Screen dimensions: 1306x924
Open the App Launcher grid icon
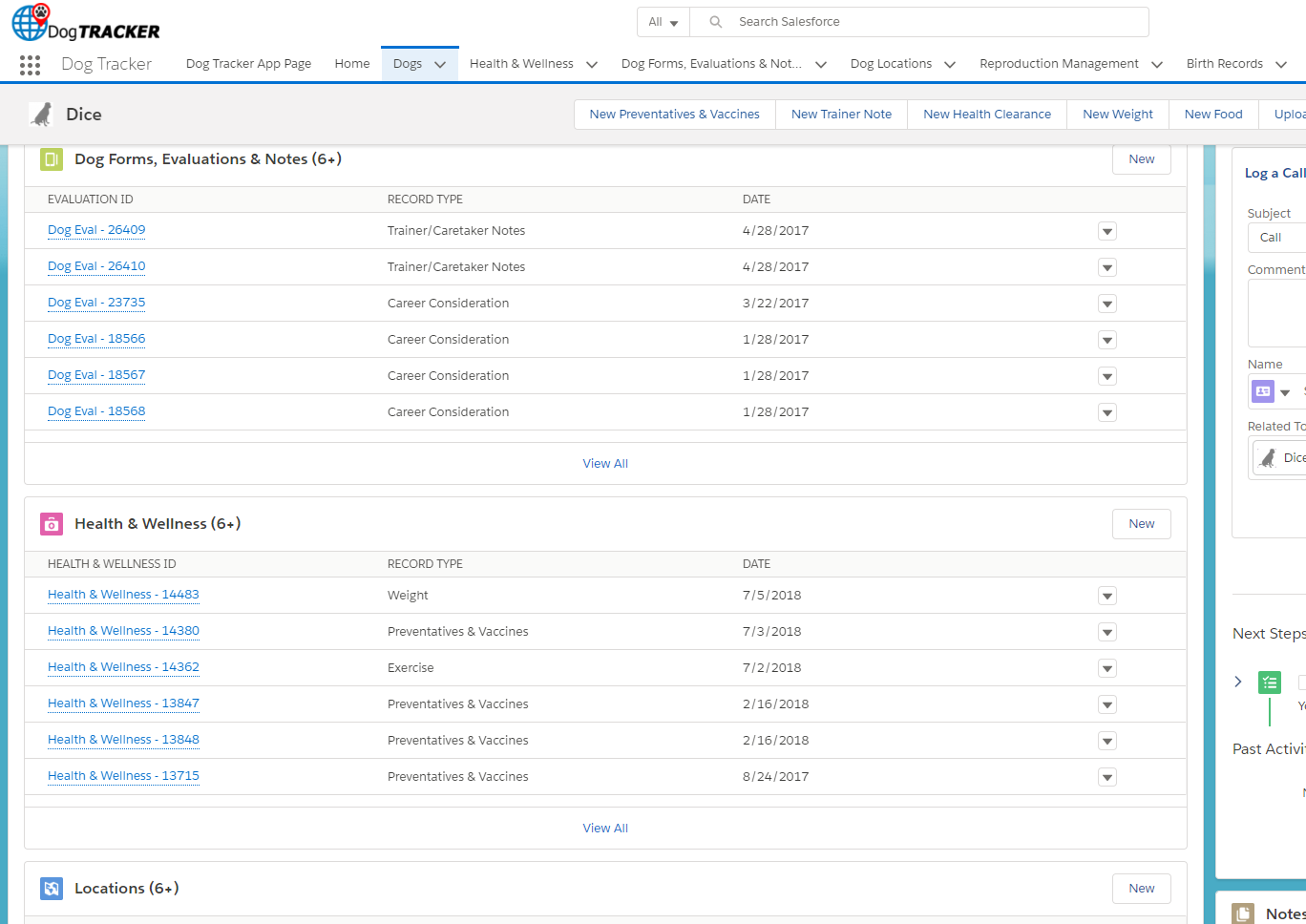pos(30,64)
